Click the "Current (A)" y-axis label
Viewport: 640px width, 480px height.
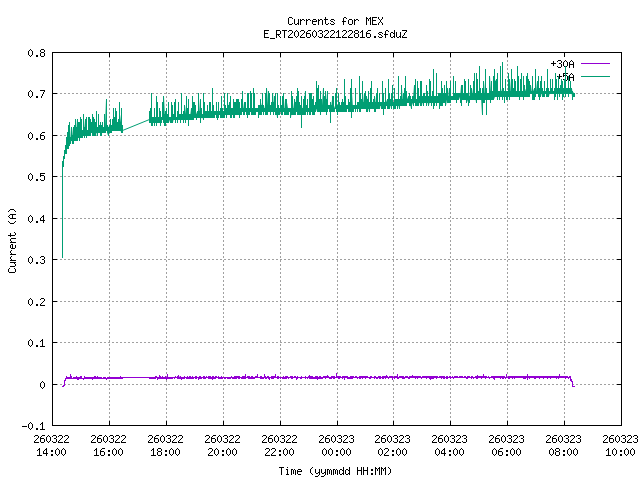click(x=12, y=239)
